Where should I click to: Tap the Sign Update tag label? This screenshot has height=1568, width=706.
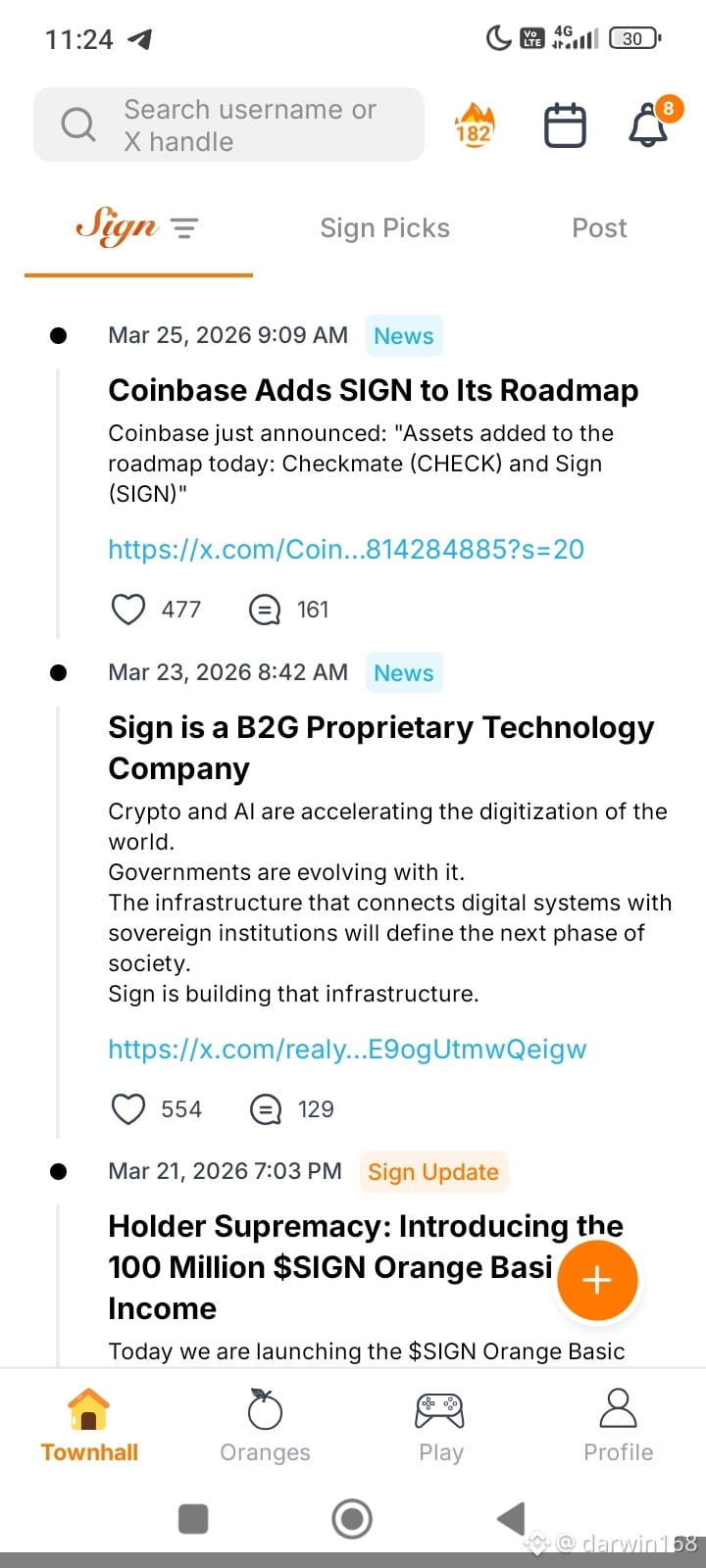click(433, 1172)
